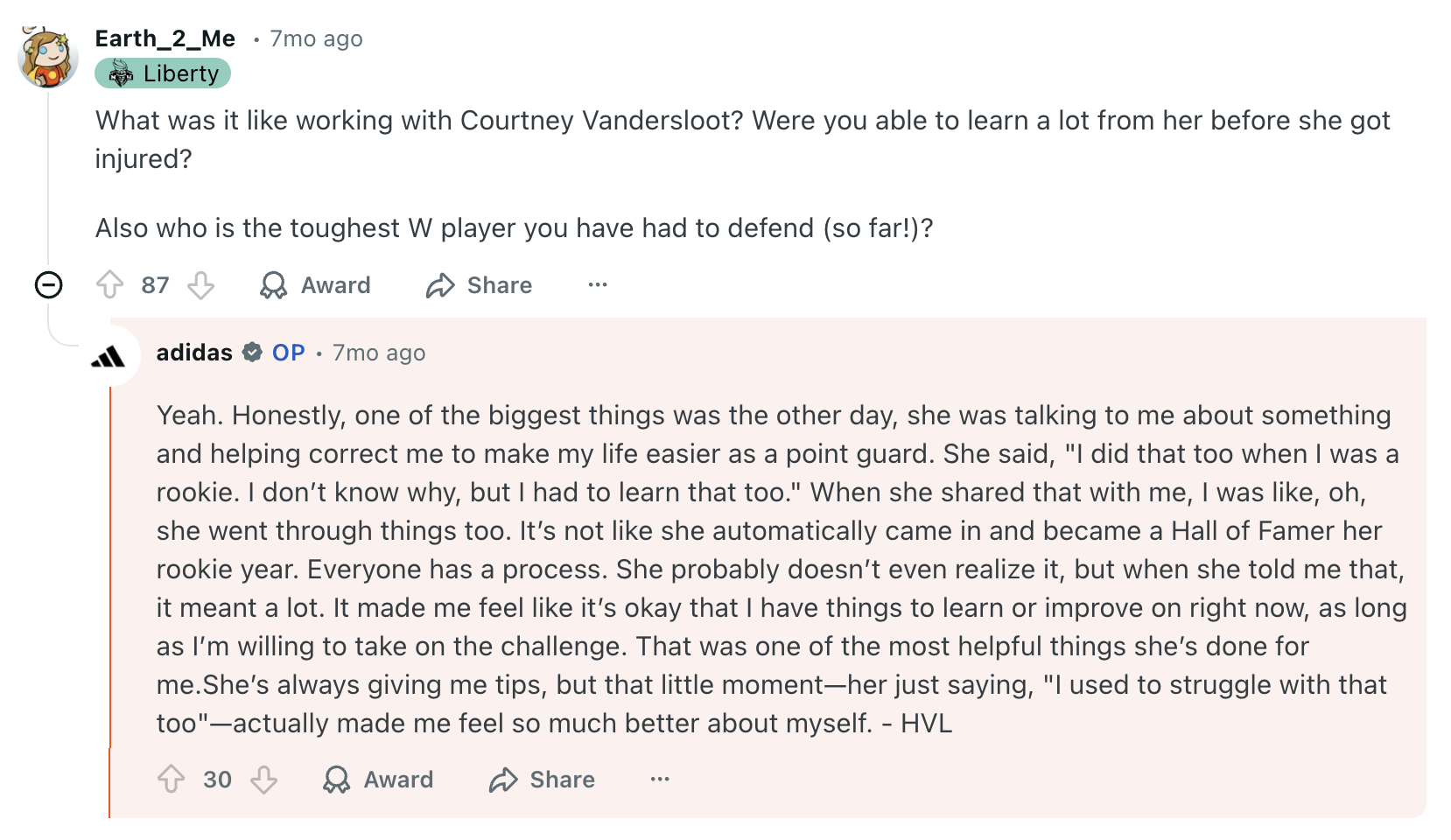Click the adidas logo avatar
Viewport: 1451px width, 840px height.
(109, 356)
